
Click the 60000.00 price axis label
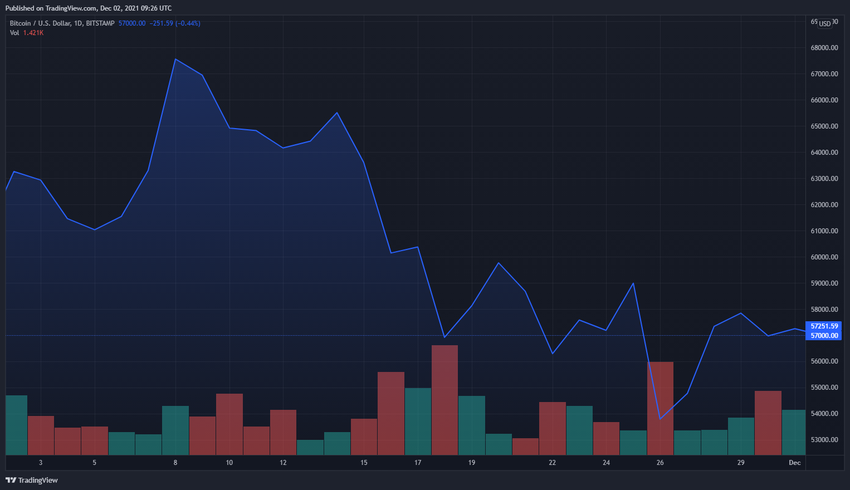[824, 257]
